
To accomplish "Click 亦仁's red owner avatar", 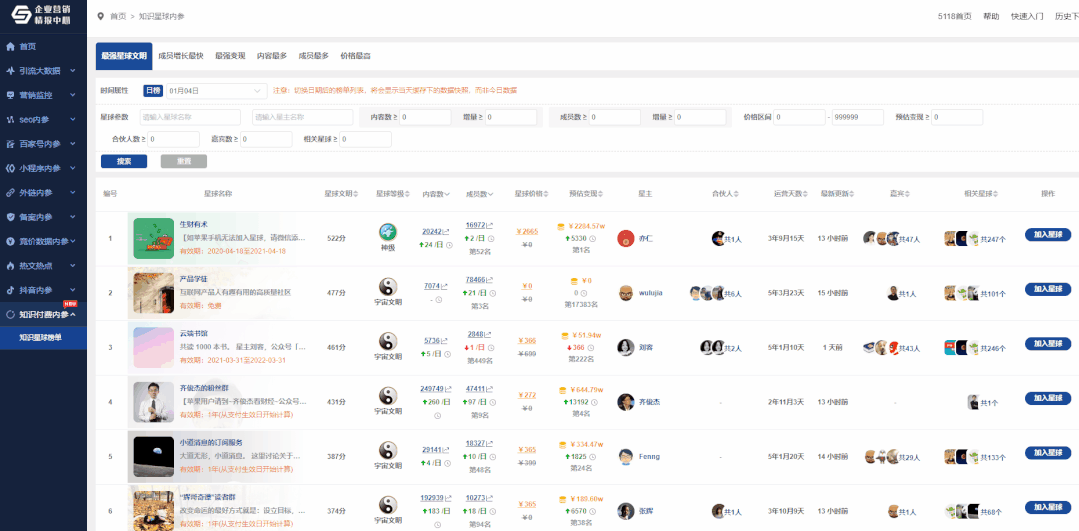I will [x=626, y=239].
